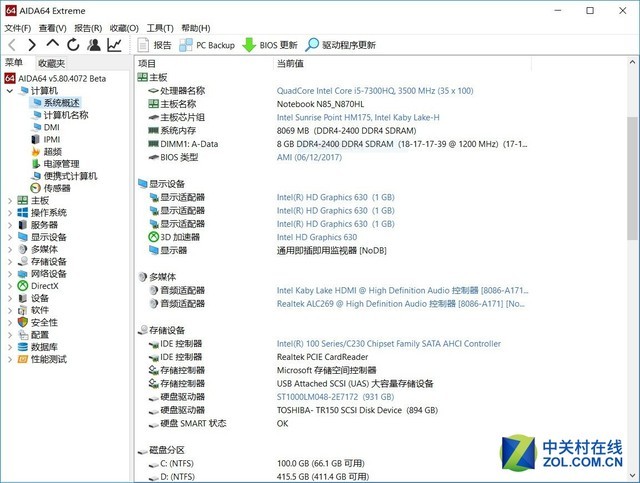Switch to the 菜单 tab

[x=14, y=62]
